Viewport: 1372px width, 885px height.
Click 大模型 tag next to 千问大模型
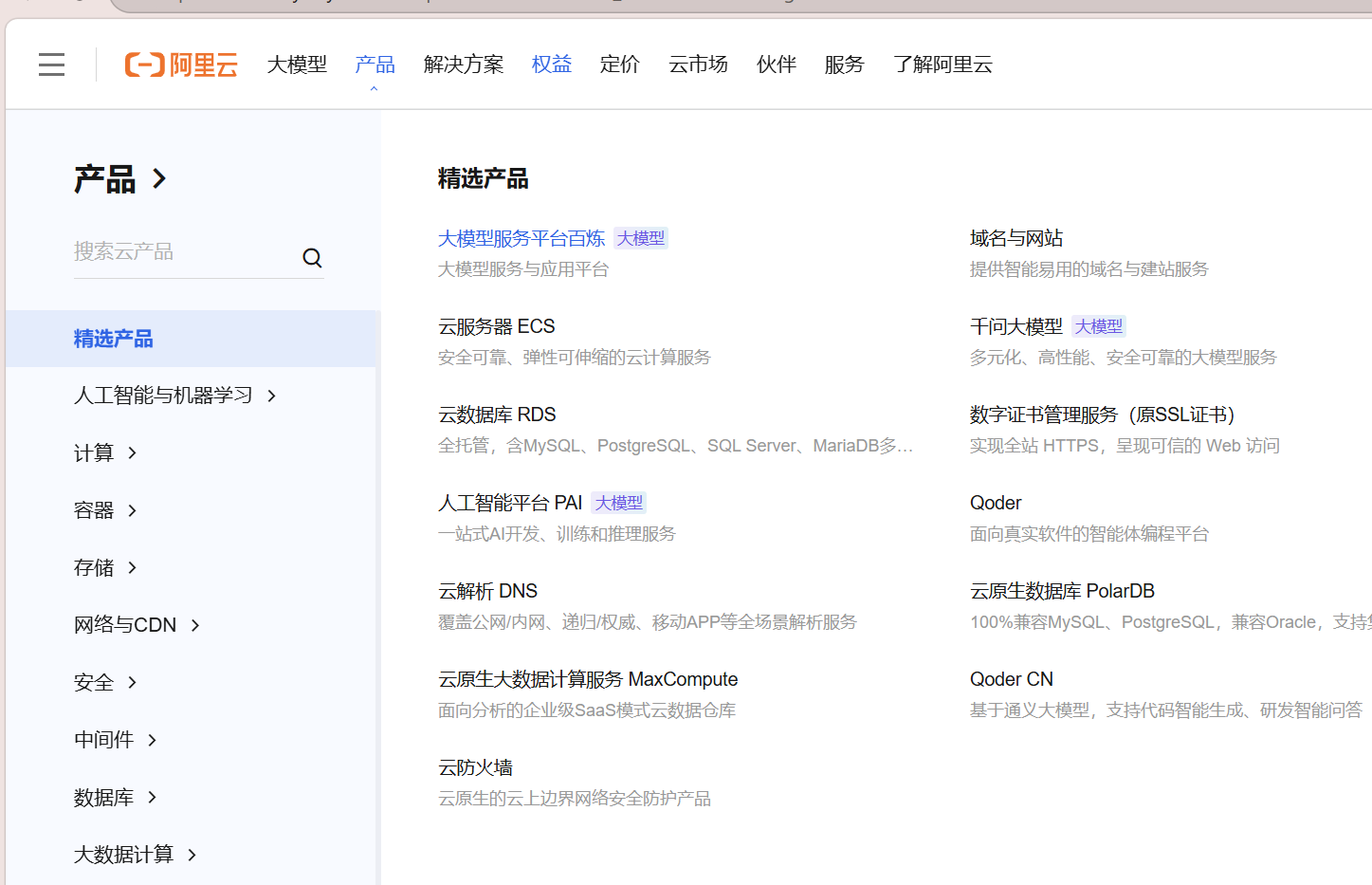(1099, 326)
